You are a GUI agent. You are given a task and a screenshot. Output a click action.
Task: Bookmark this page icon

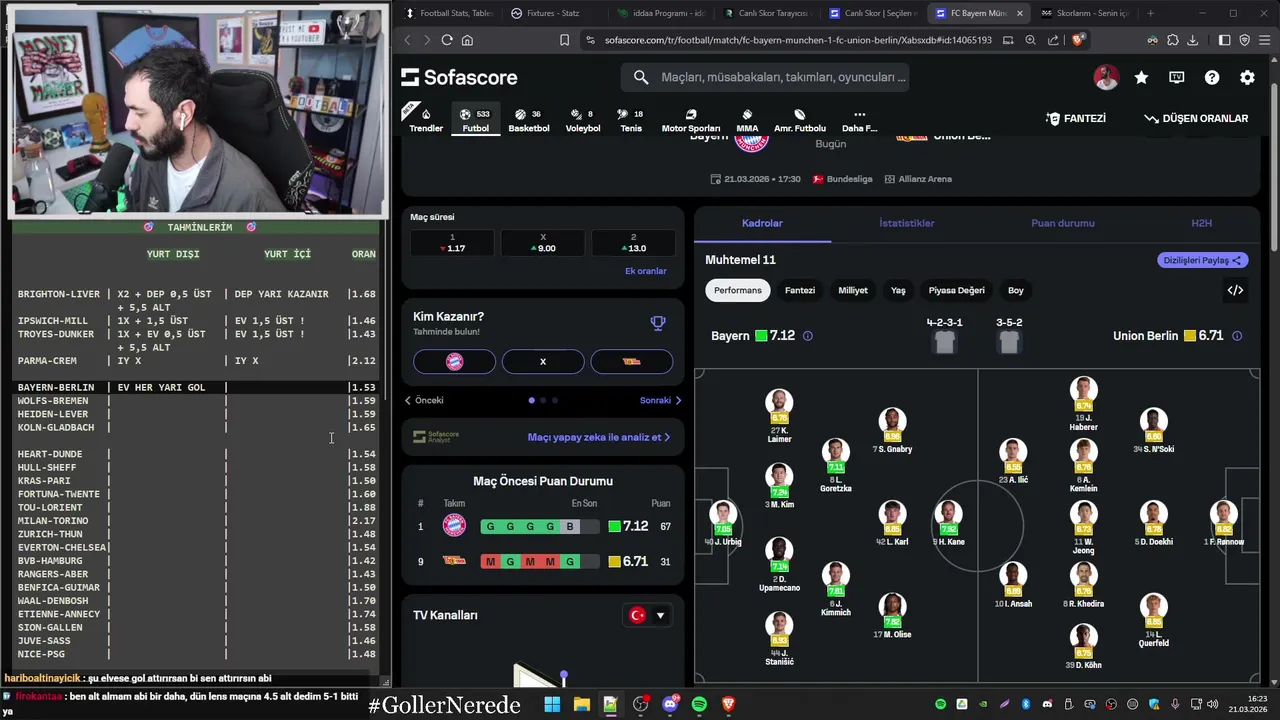(x=564, y=40)
